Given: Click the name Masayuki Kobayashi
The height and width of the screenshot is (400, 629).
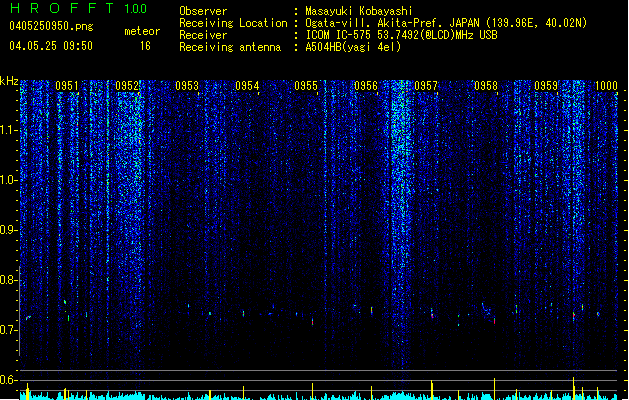Looking at the screenshot, I should tap(359, 11).
